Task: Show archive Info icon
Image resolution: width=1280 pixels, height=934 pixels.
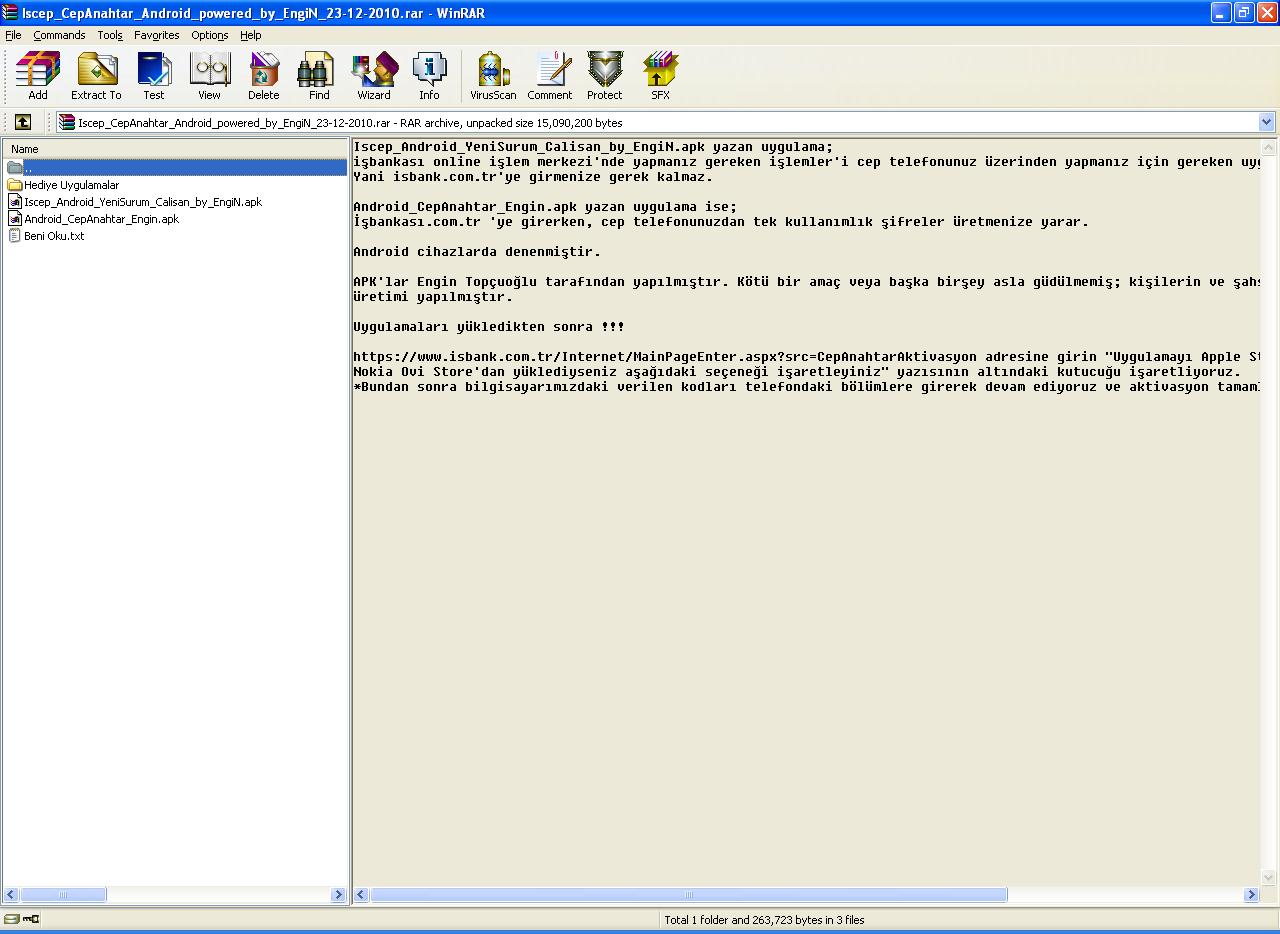Action: (429, 76)
